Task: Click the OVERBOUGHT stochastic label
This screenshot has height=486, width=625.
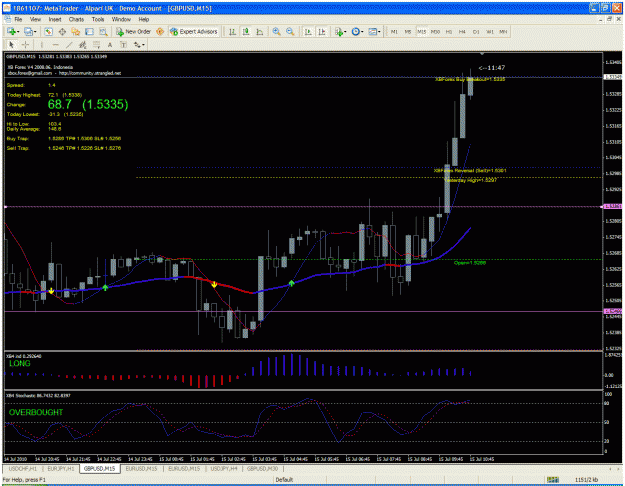Action: point(36,412)
